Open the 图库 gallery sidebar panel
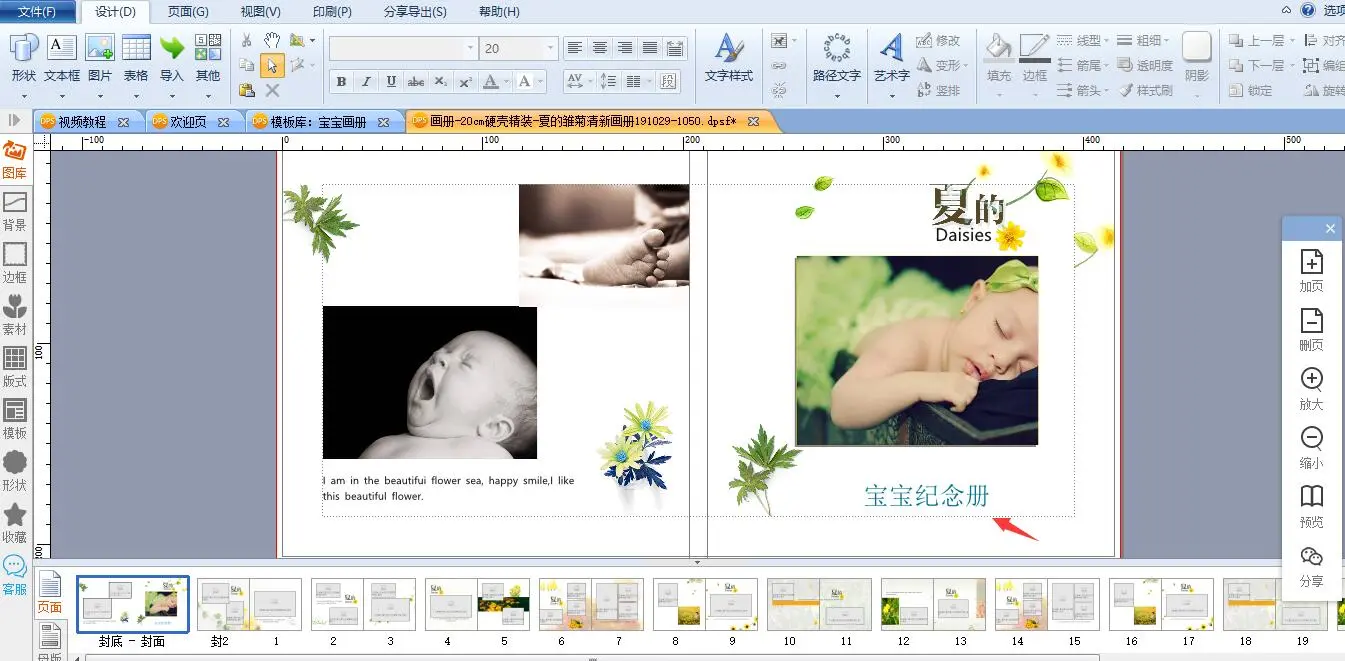The image size is (1345, 661). 14,159
